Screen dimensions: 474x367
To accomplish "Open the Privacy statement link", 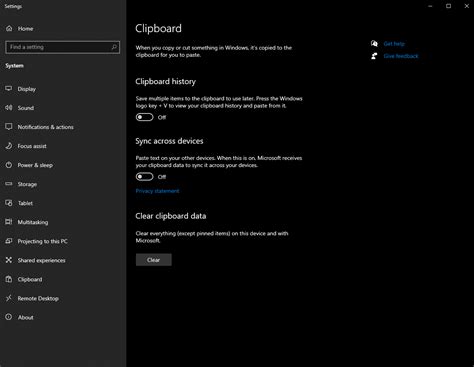I will tap(157, 191).
